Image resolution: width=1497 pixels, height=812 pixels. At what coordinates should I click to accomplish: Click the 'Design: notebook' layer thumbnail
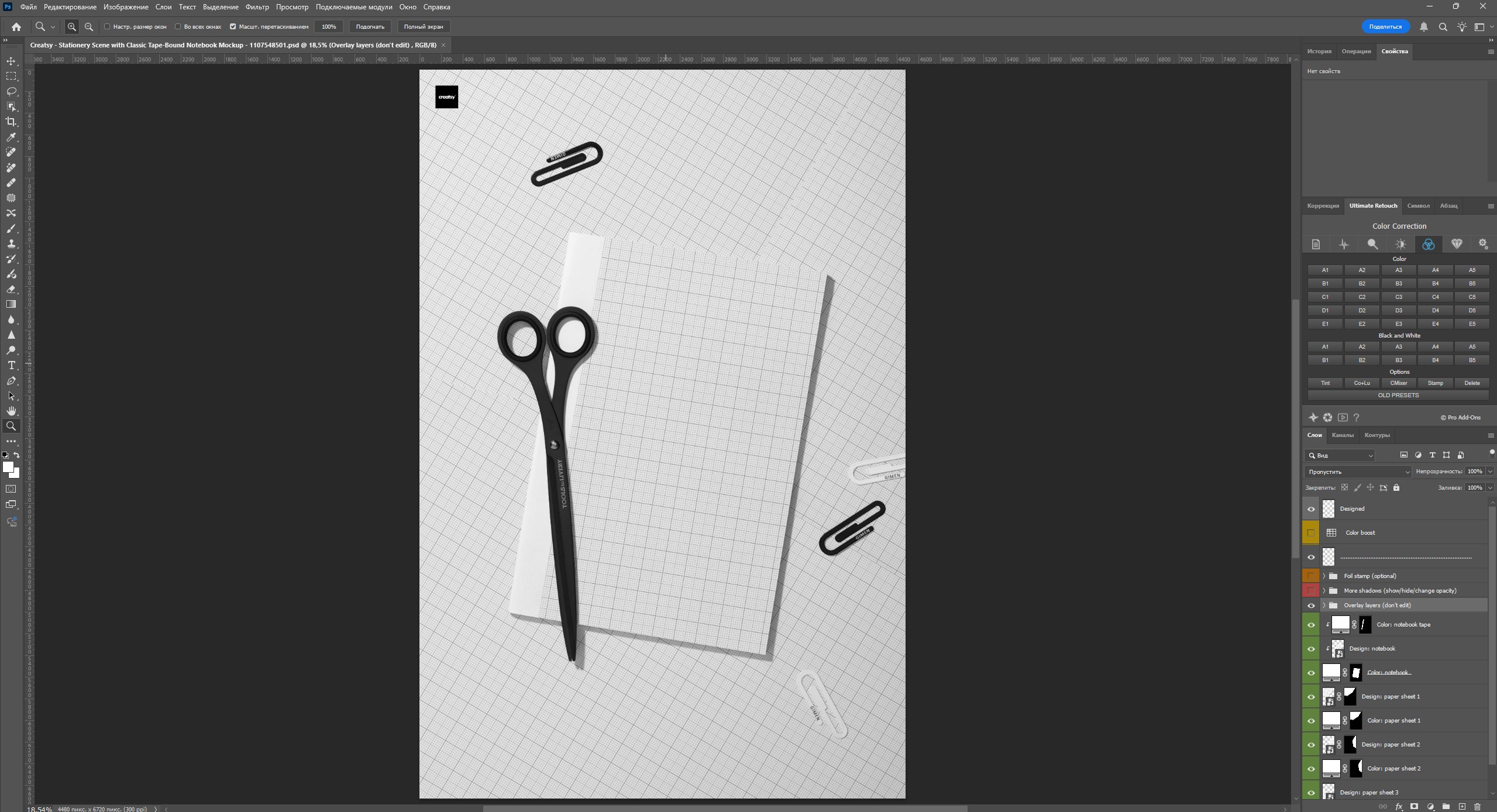pos(1338,649)
